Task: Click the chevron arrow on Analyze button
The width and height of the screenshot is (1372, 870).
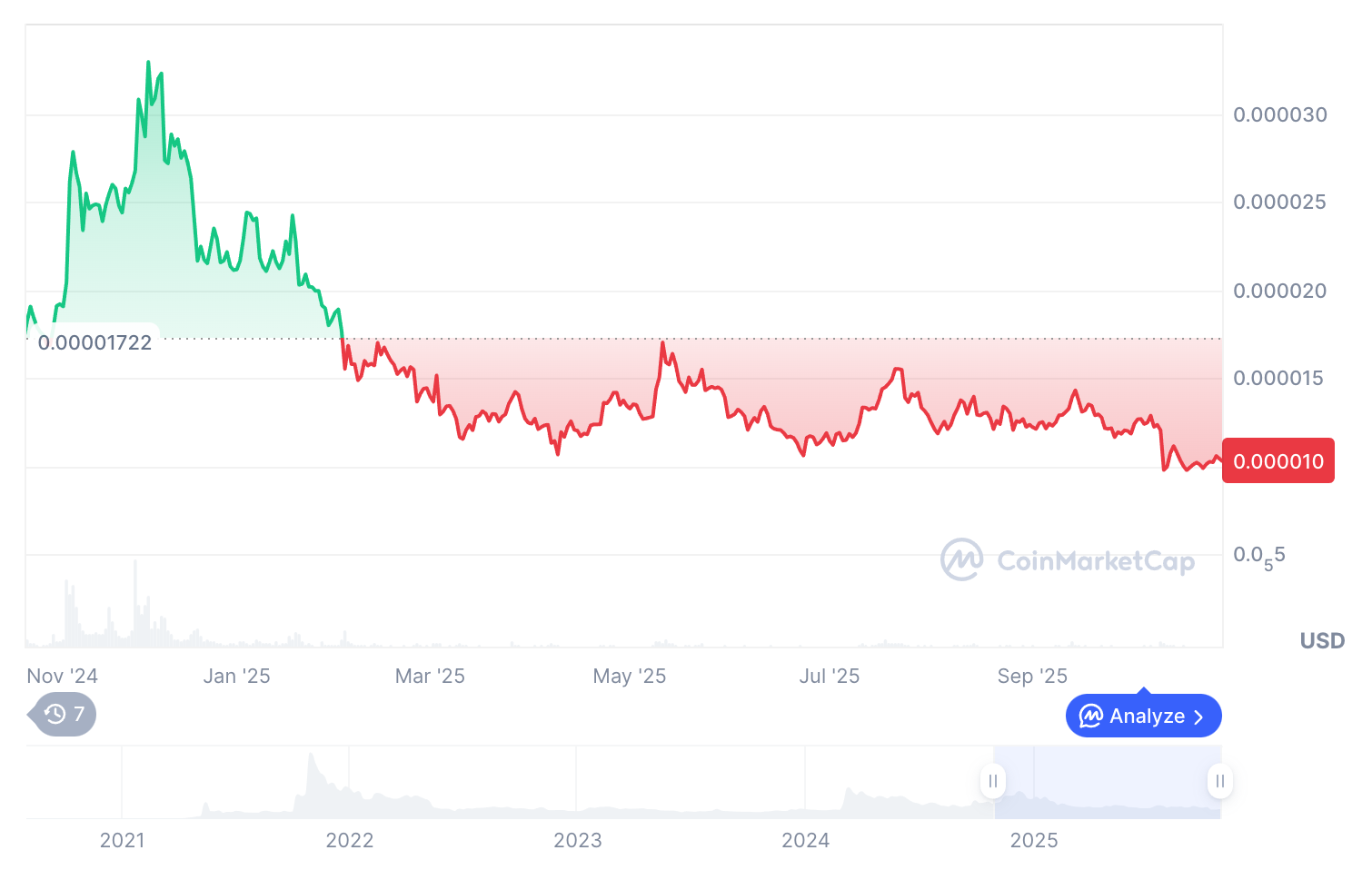Action: [1199, 717]
